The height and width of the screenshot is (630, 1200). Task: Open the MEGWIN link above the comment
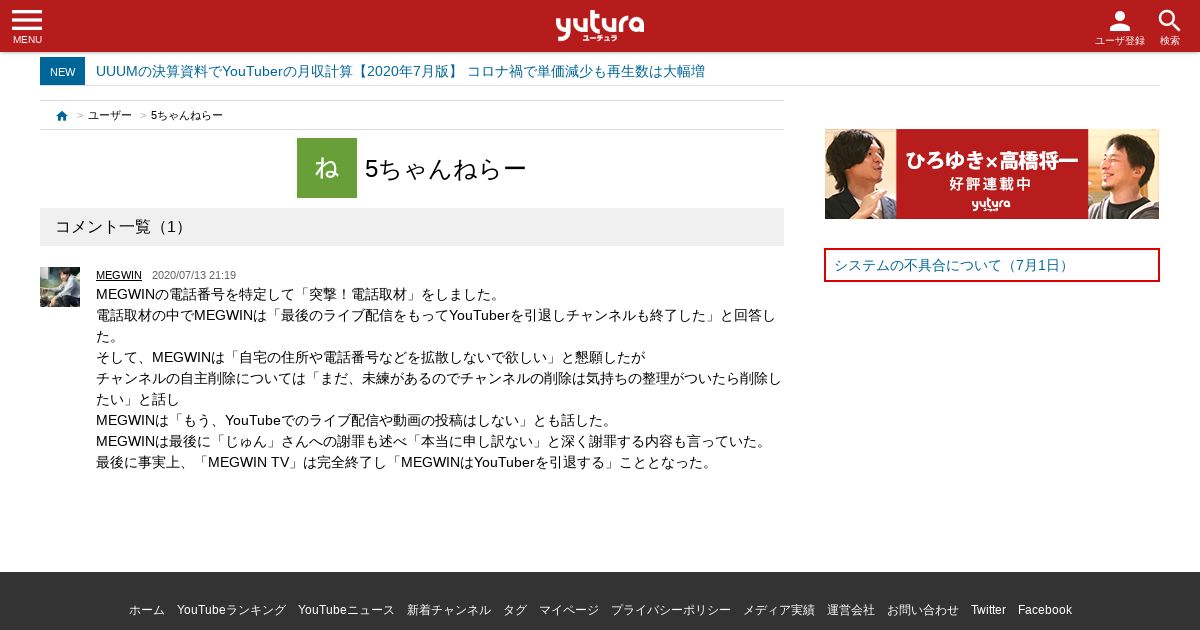[x=119, y=275]
